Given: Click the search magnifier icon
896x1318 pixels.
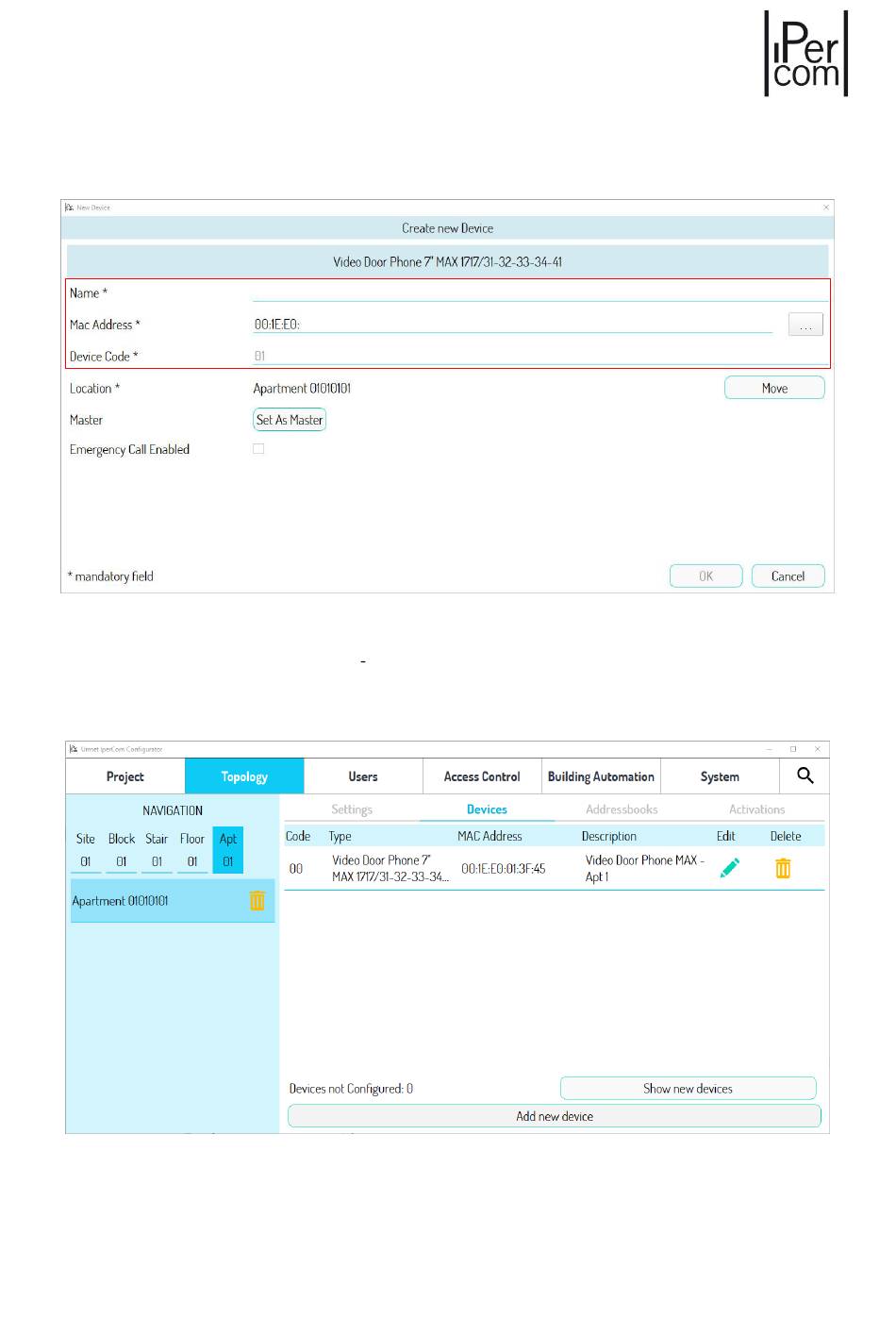Looking at the screenshot, I should (805, 776).
